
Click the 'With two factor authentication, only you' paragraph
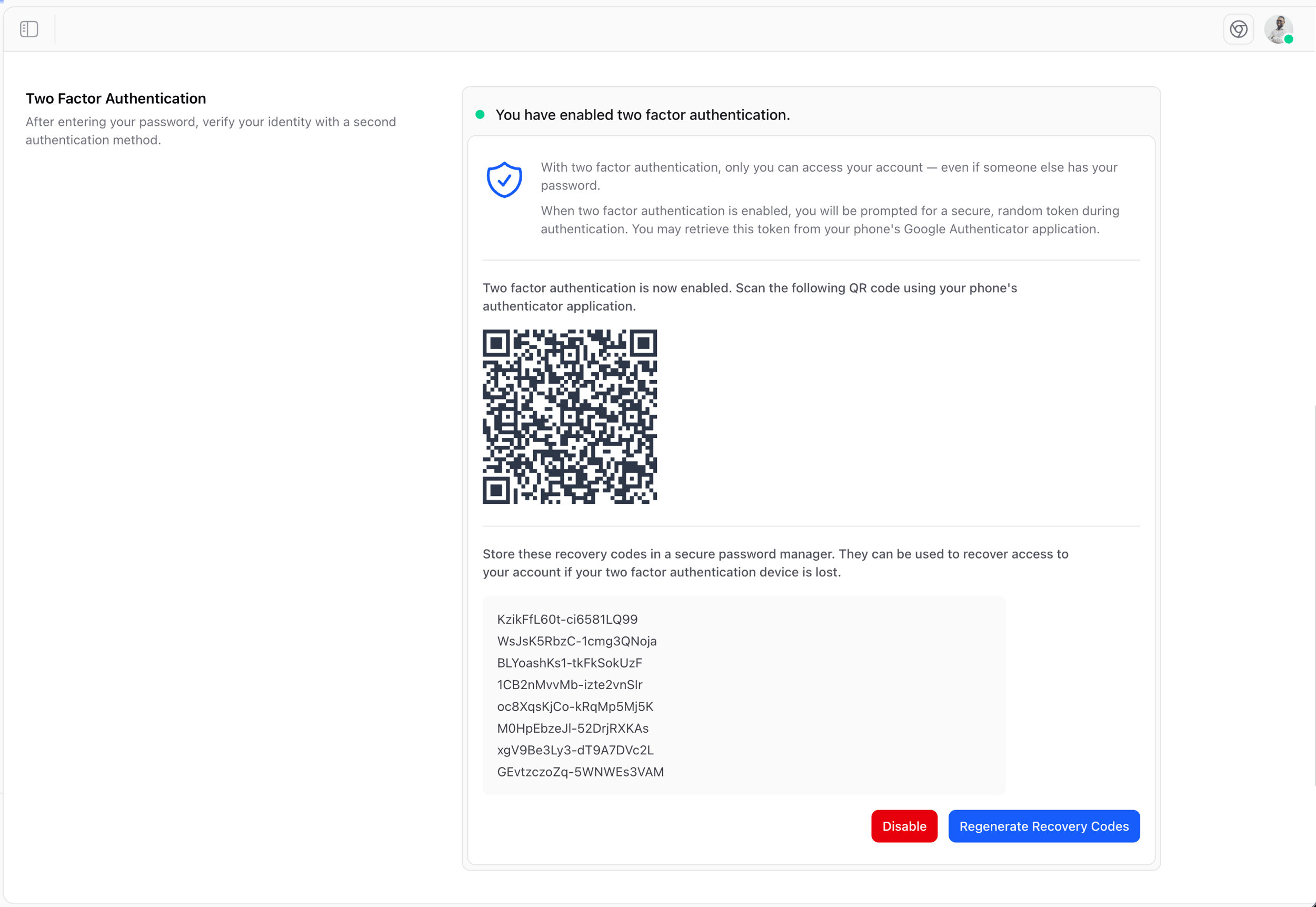coord(829,176)
